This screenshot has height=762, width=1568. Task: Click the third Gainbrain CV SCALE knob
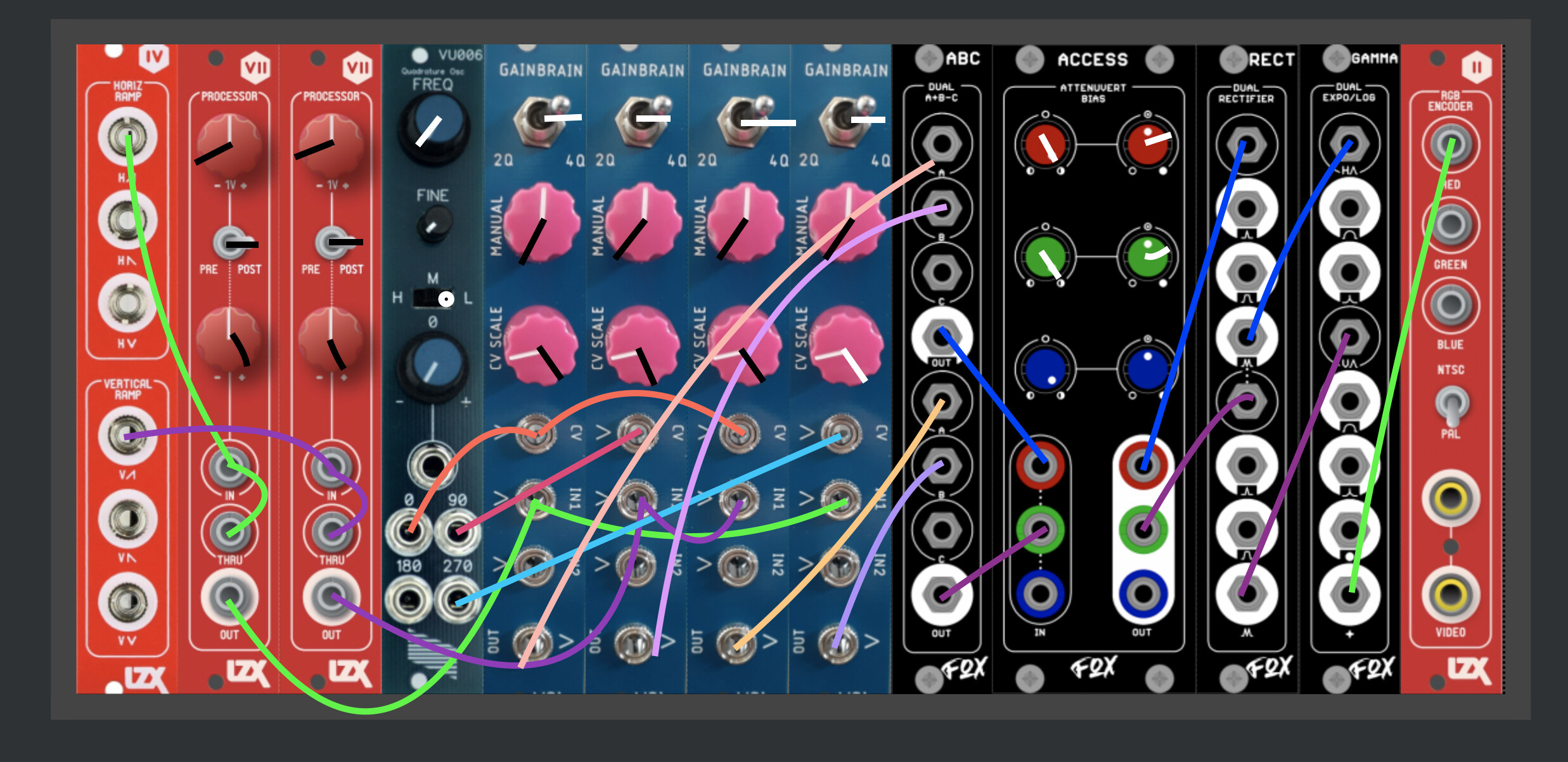point(745,346)
